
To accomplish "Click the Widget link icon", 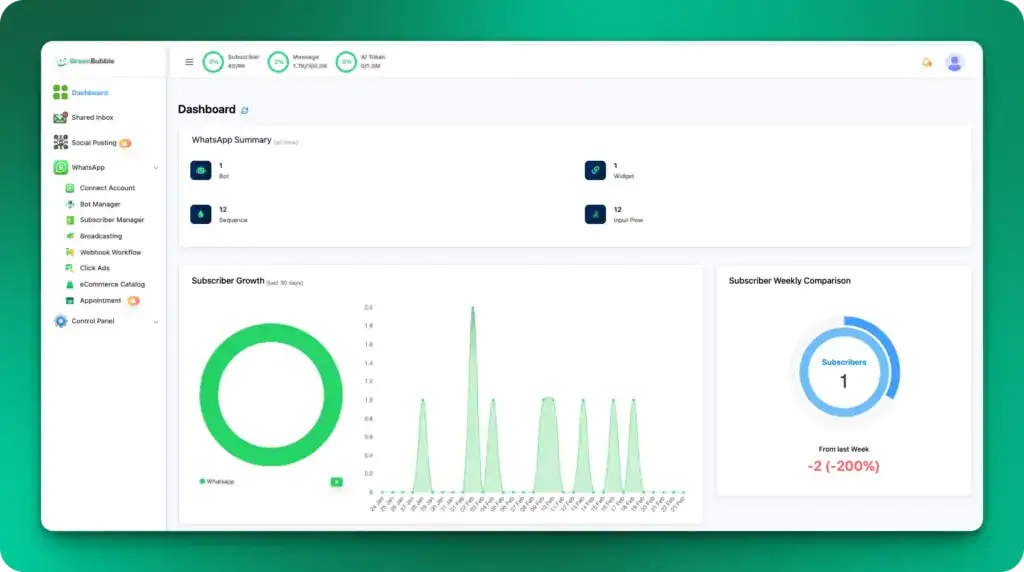I will [x=595, y=170].
